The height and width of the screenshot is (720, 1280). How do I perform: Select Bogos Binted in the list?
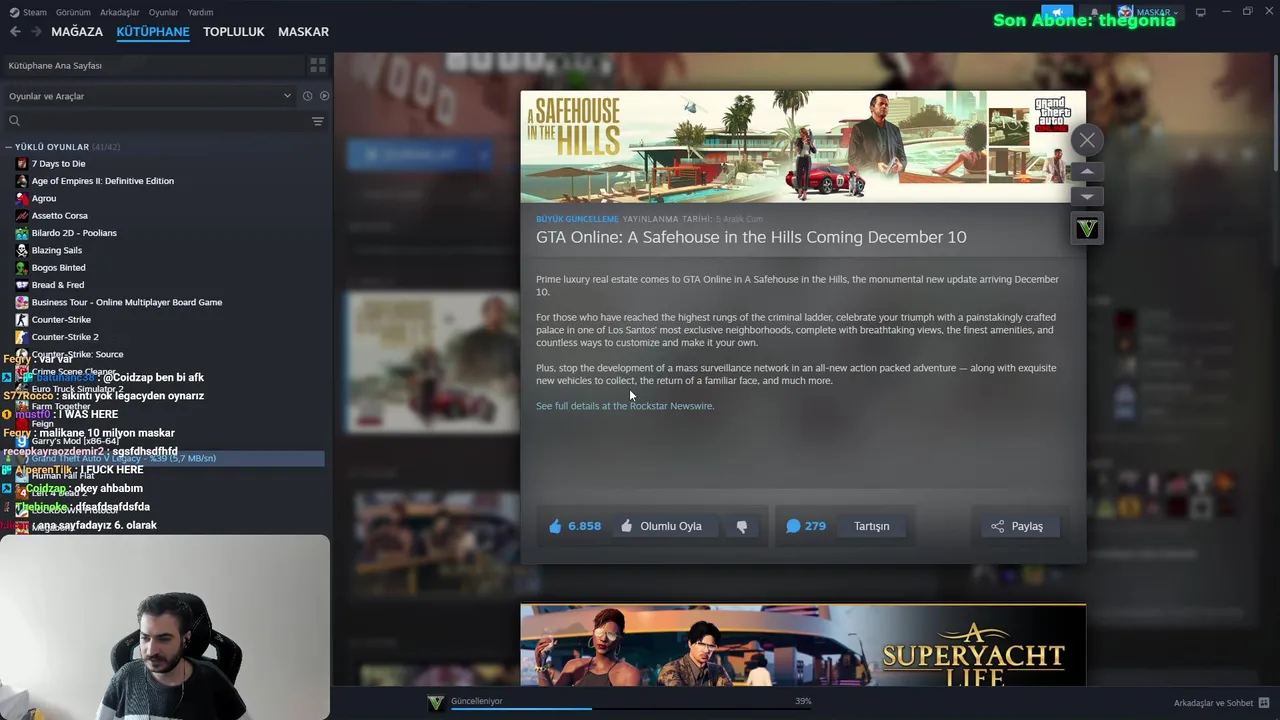coord(58,268)
